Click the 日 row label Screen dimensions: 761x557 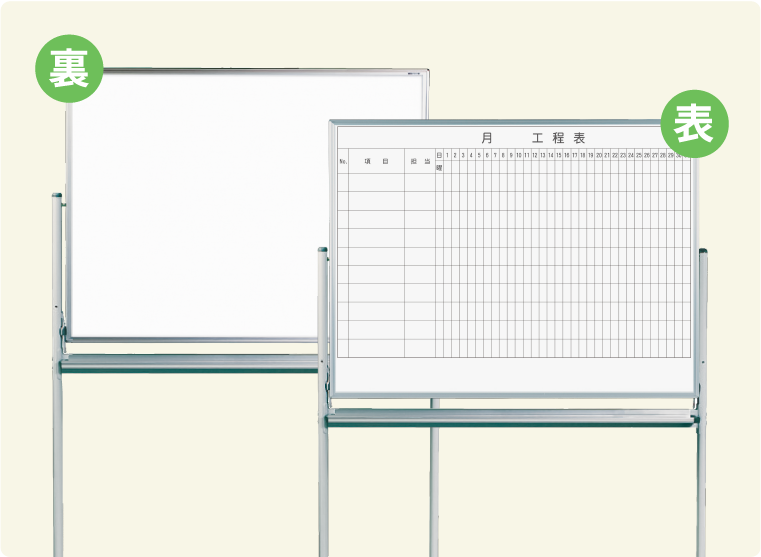[x=439, y=155]
